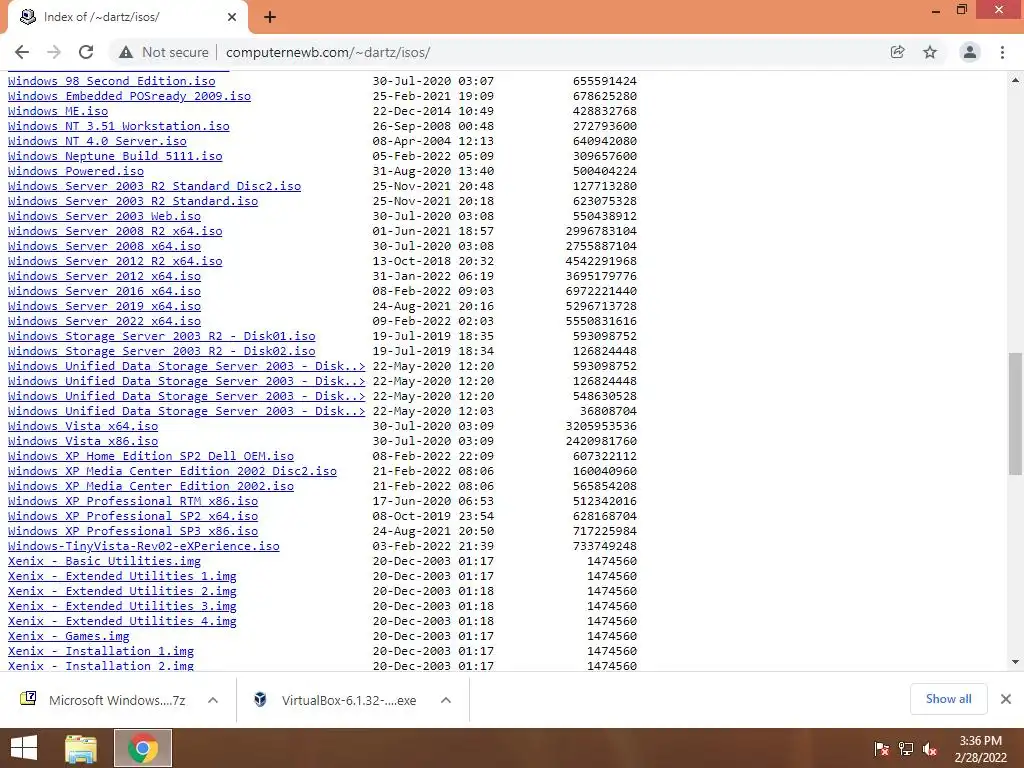Reload the current page
Image resolution: width=1024 pixels, height=768 pixels.
(86, 52)
